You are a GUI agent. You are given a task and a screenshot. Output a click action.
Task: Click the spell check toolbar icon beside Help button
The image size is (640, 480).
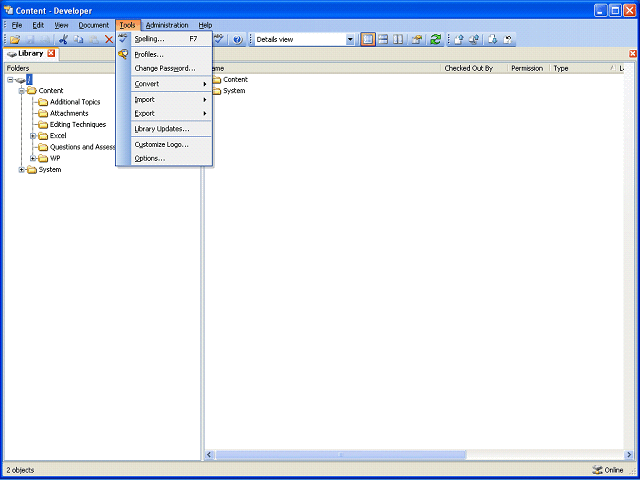click(x=220, y=39)
